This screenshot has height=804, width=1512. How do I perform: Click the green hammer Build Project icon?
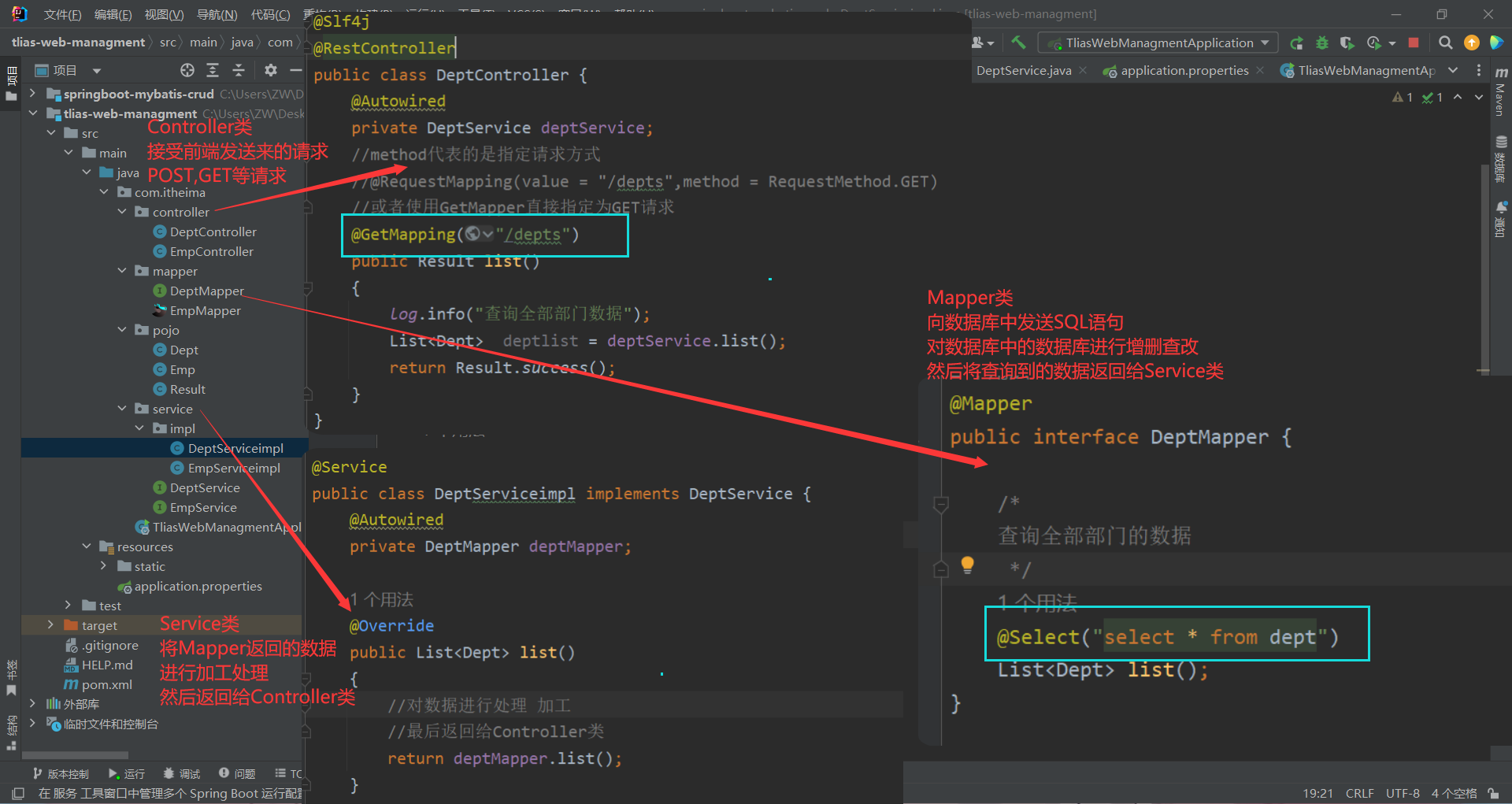click(1018, 43)
